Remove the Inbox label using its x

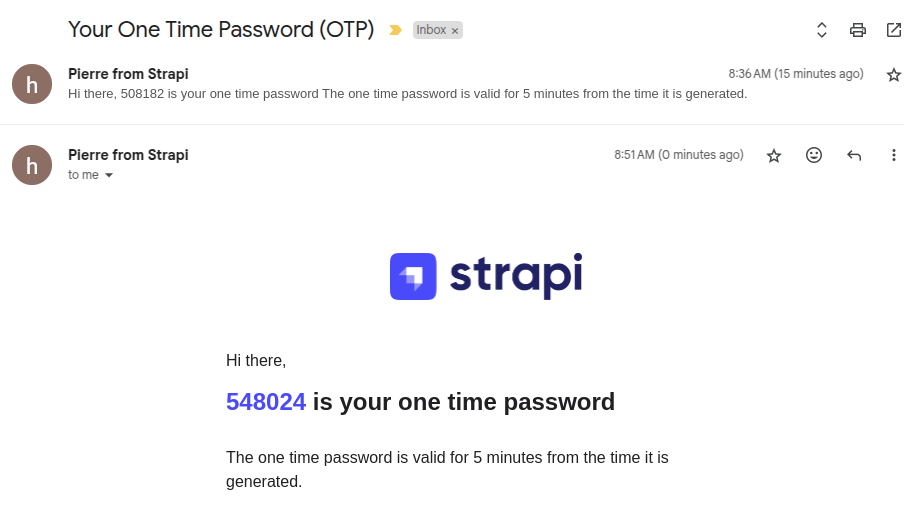[455, 31]
